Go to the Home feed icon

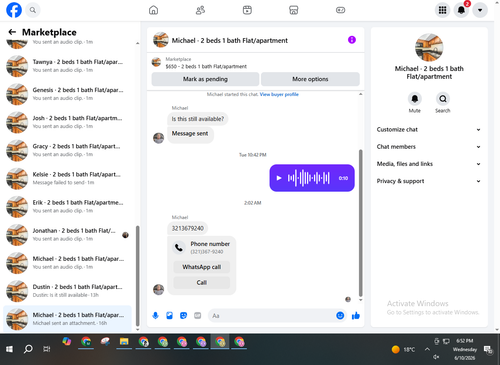pos(153,10)
